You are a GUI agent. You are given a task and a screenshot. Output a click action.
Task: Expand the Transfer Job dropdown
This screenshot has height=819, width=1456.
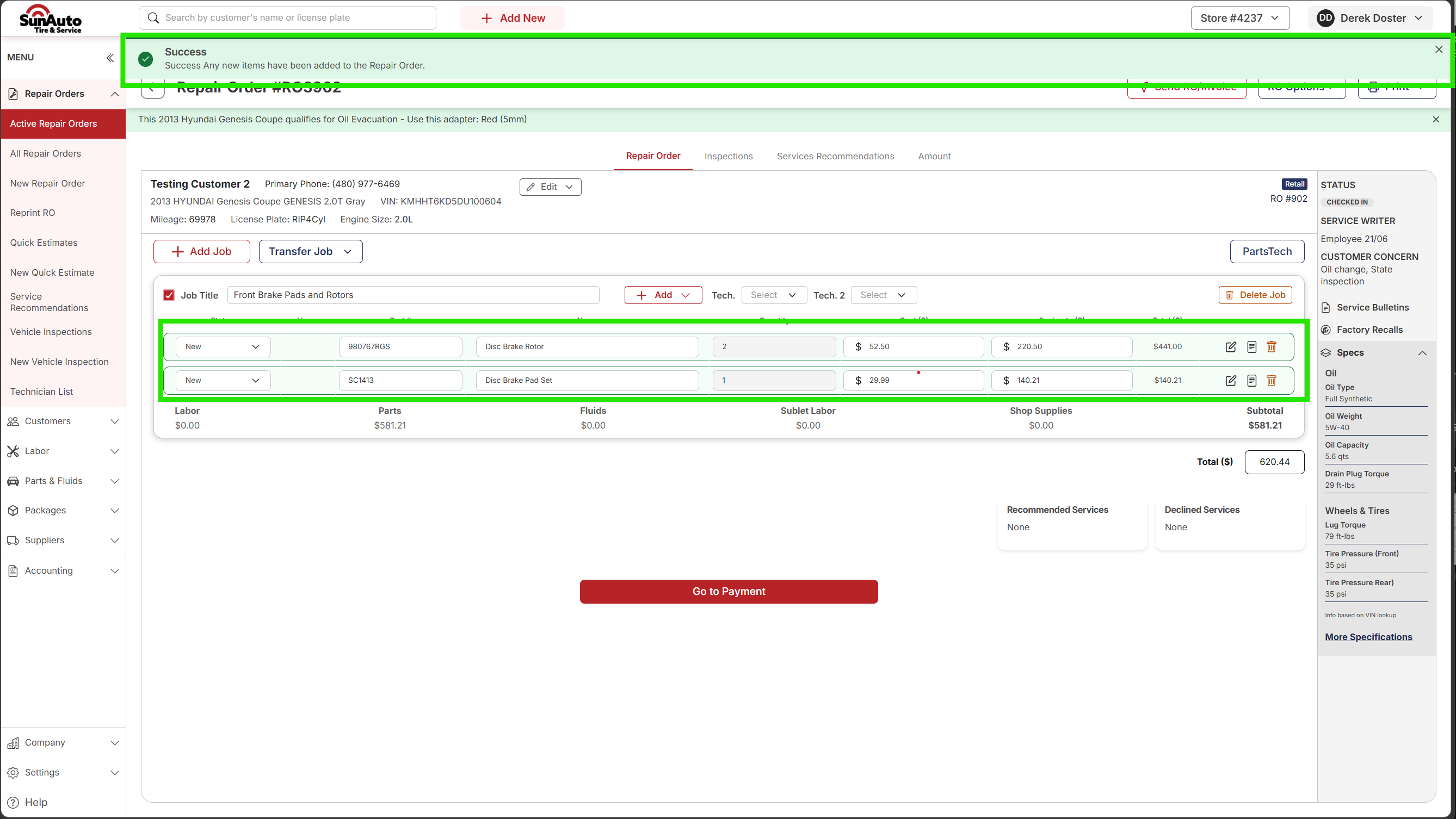click(x=310, y=252)
